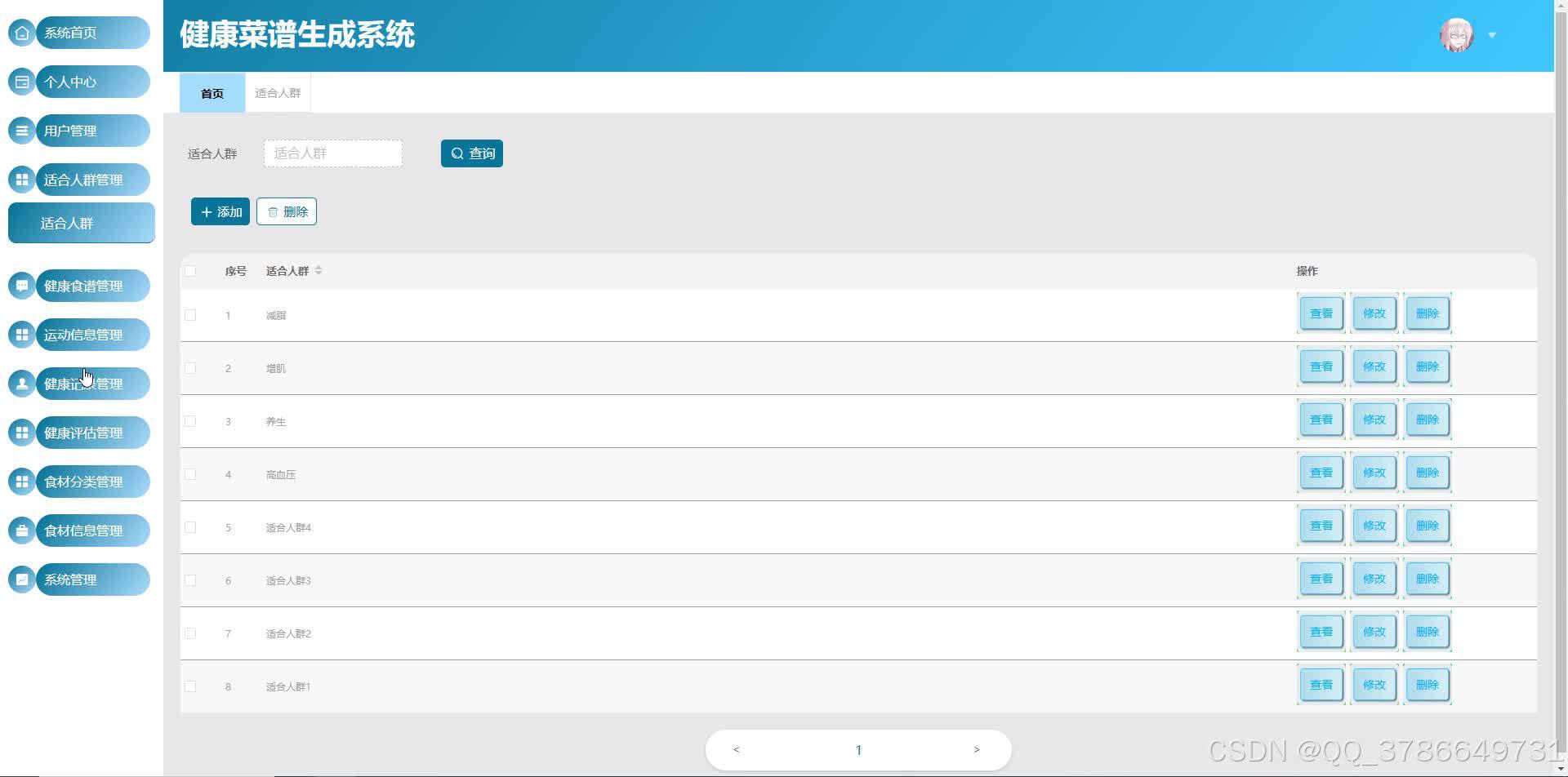Click the 健康菜谱生成系统 title
This screenshot has width=1568, height=777.
pos(297,34)
